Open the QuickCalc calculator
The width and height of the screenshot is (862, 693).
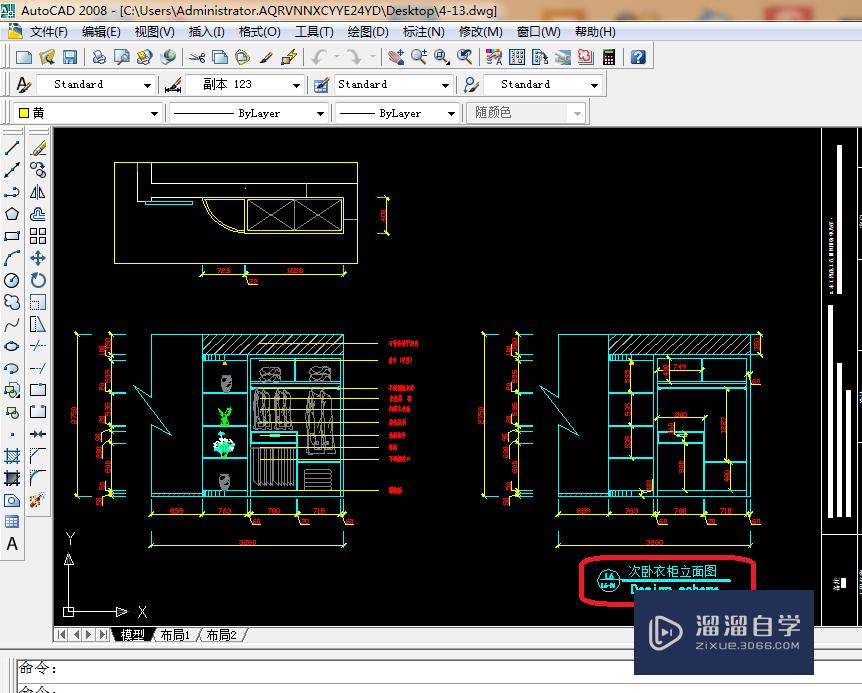609,57
